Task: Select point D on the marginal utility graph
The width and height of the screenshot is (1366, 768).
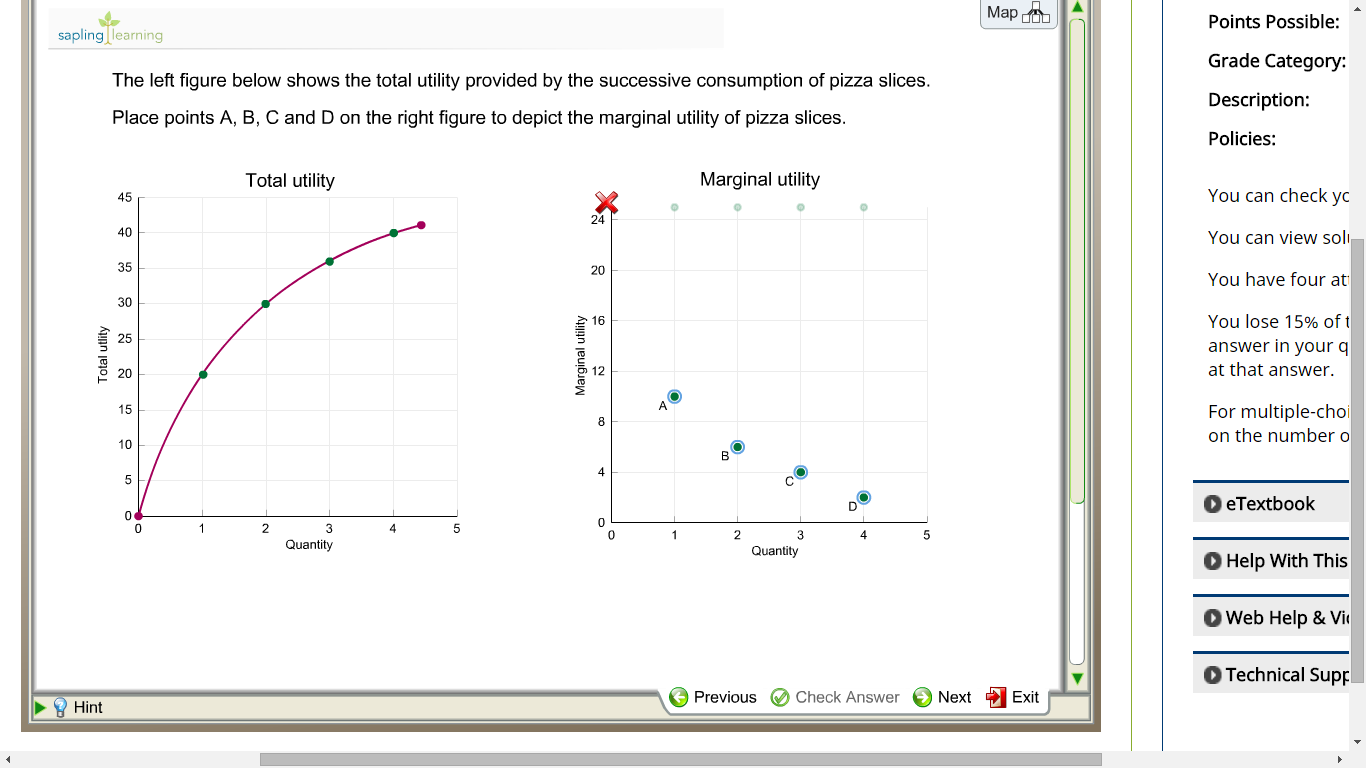Action: tap(864, 496)
